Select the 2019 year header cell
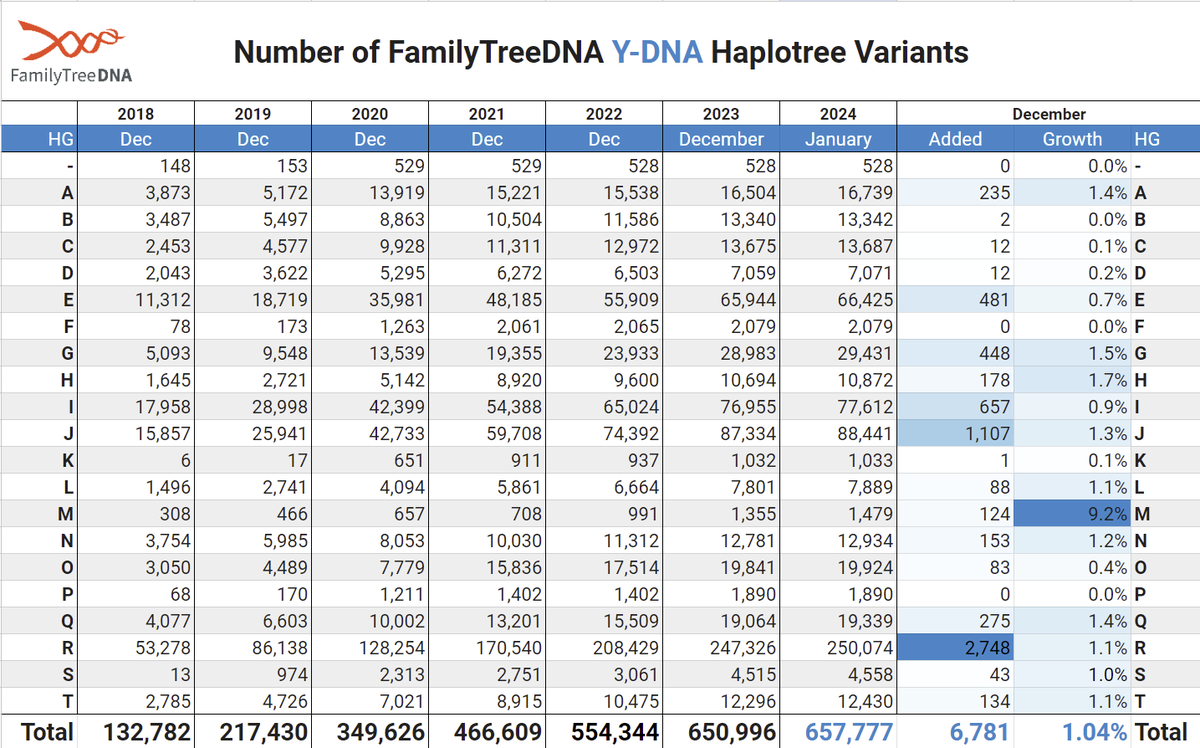 pyautogui.click(x=253, y=114)
